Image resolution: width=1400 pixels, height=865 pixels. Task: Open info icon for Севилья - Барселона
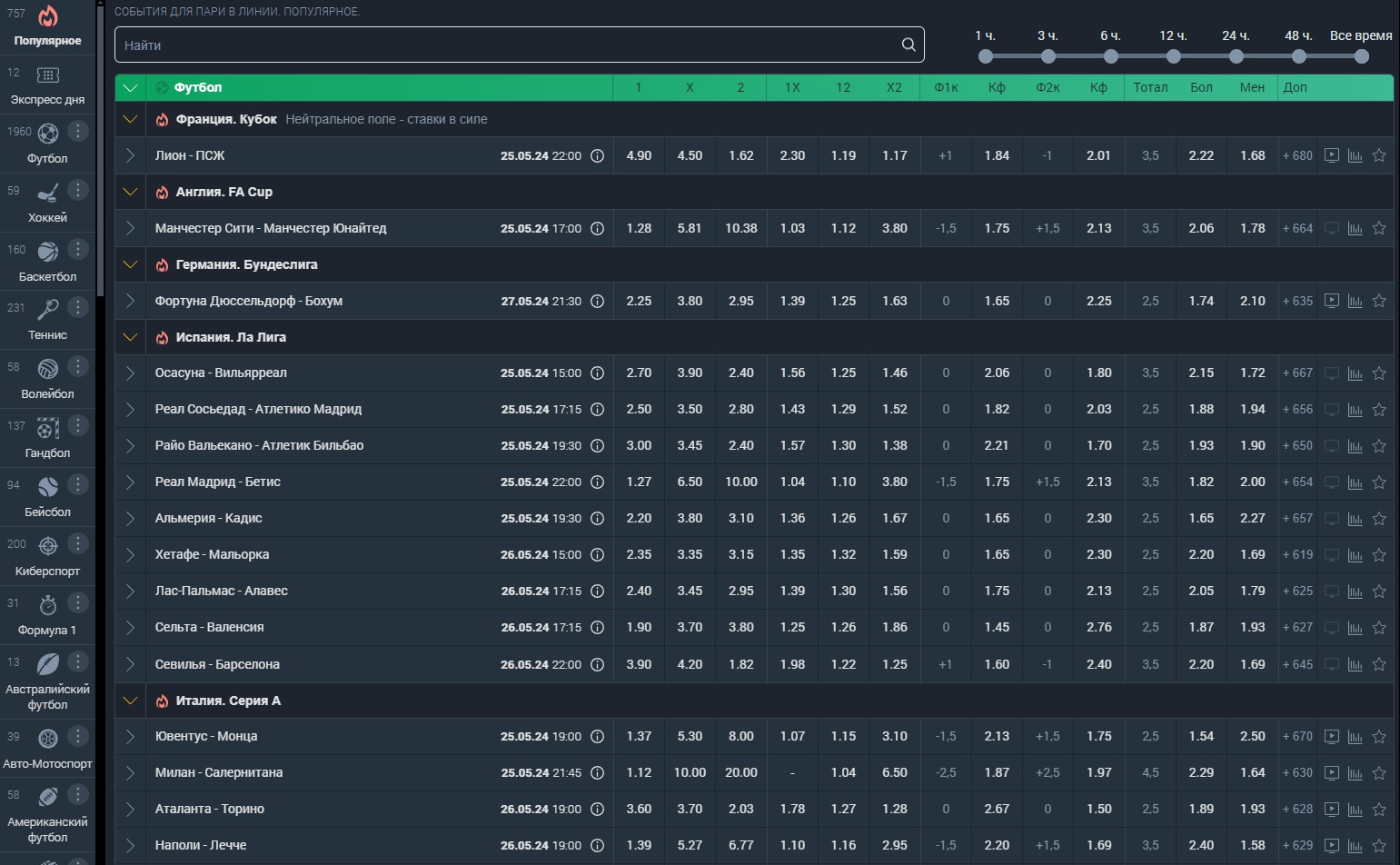point(597,664)
